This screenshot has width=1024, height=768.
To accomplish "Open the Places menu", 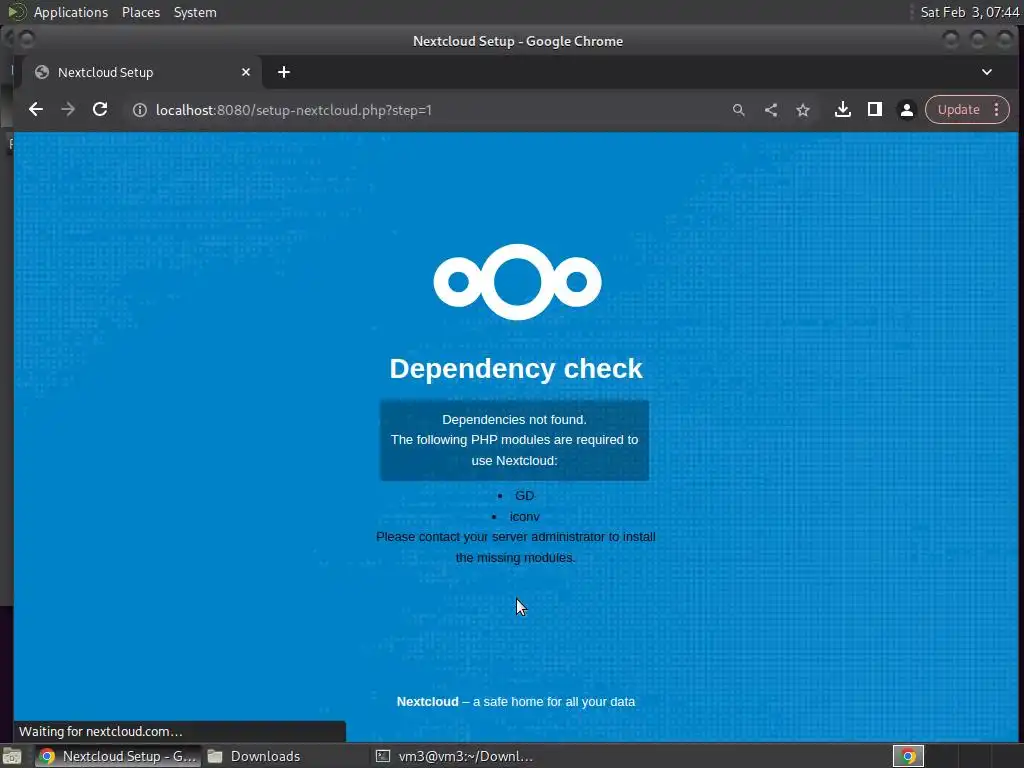I will click(x=141, y=12).
